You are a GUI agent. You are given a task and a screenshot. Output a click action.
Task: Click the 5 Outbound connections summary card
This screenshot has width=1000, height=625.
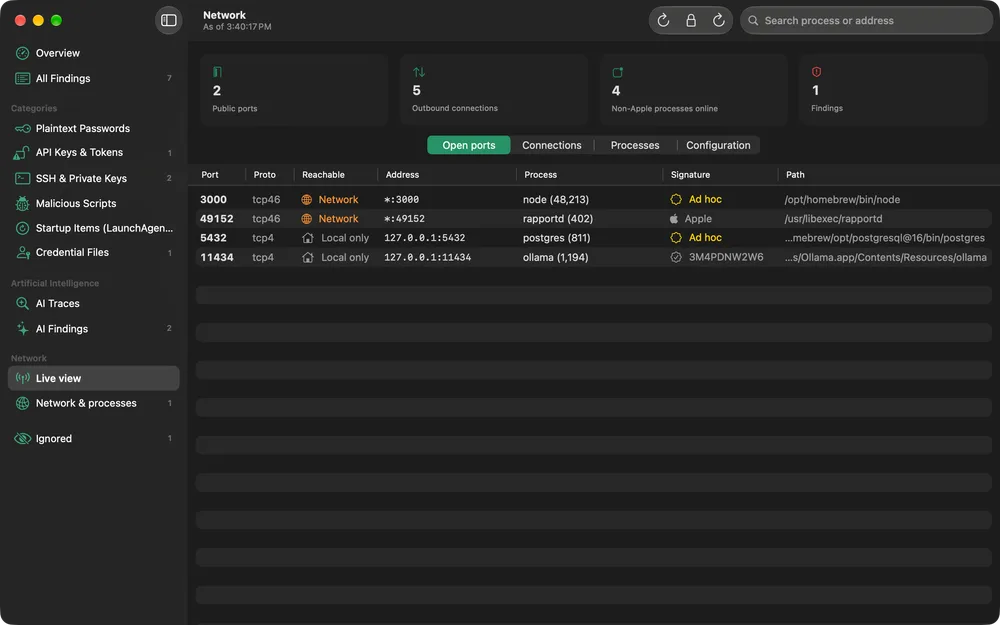click(x=494, y=90)
